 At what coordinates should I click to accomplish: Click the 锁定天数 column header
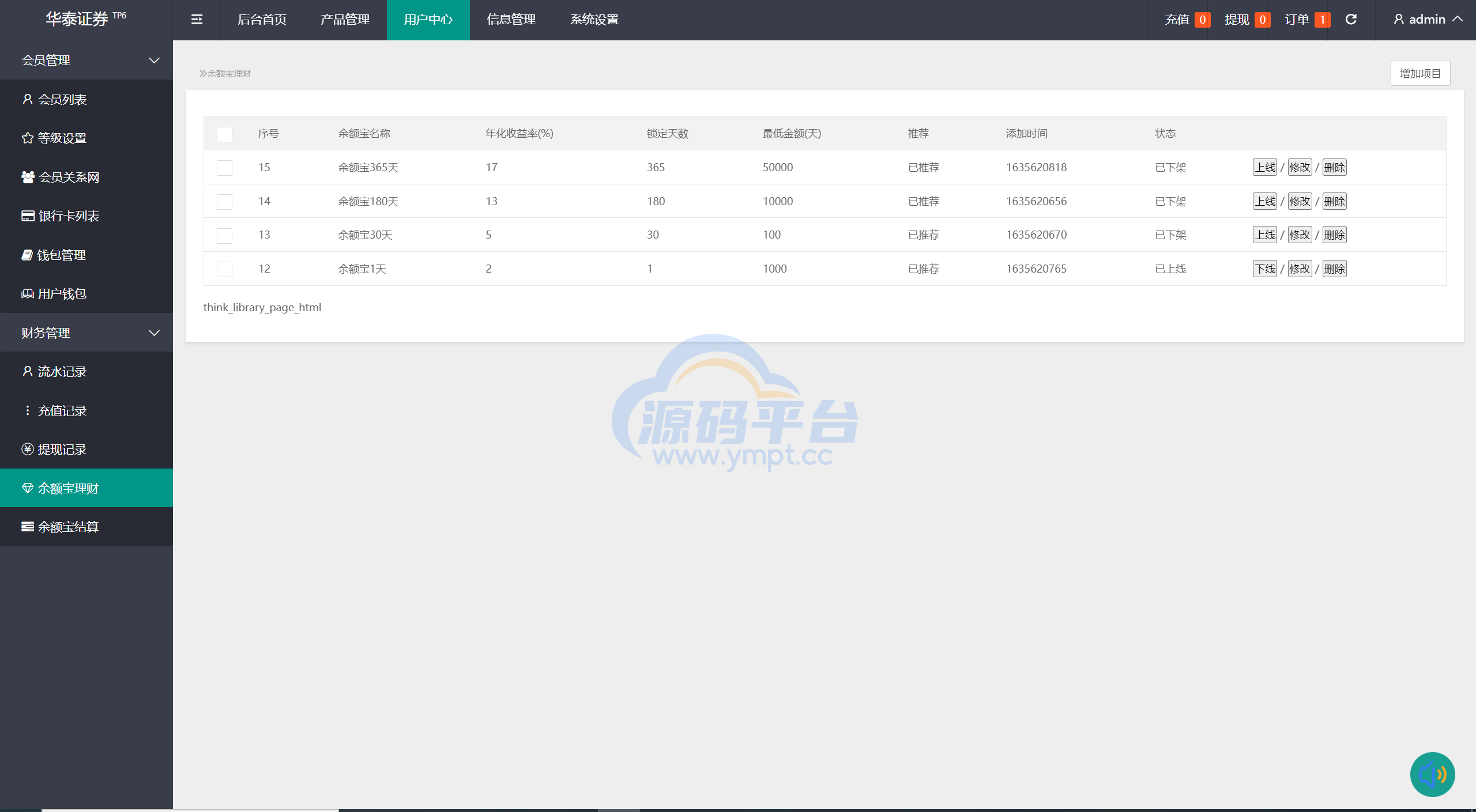(x=667, y=134)
